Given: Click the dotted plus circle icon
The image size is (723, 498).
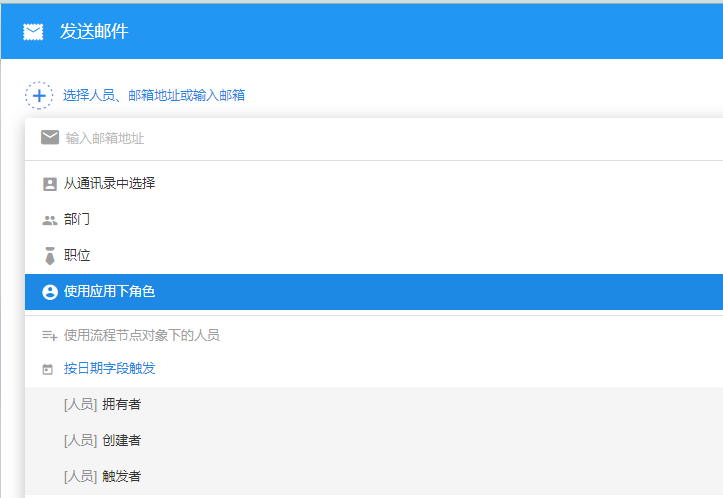Looking at the screenshot, I should [x=39, y=95].
